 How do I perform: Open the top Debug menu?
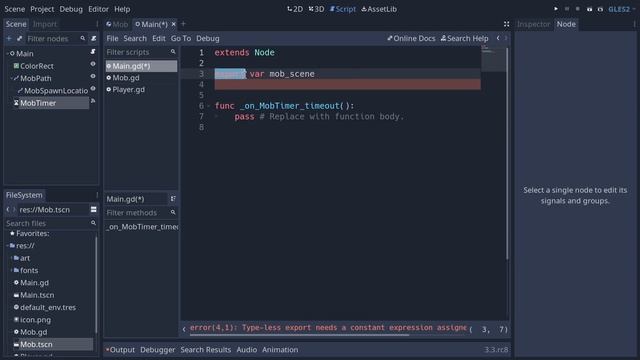tap(71, 9)
